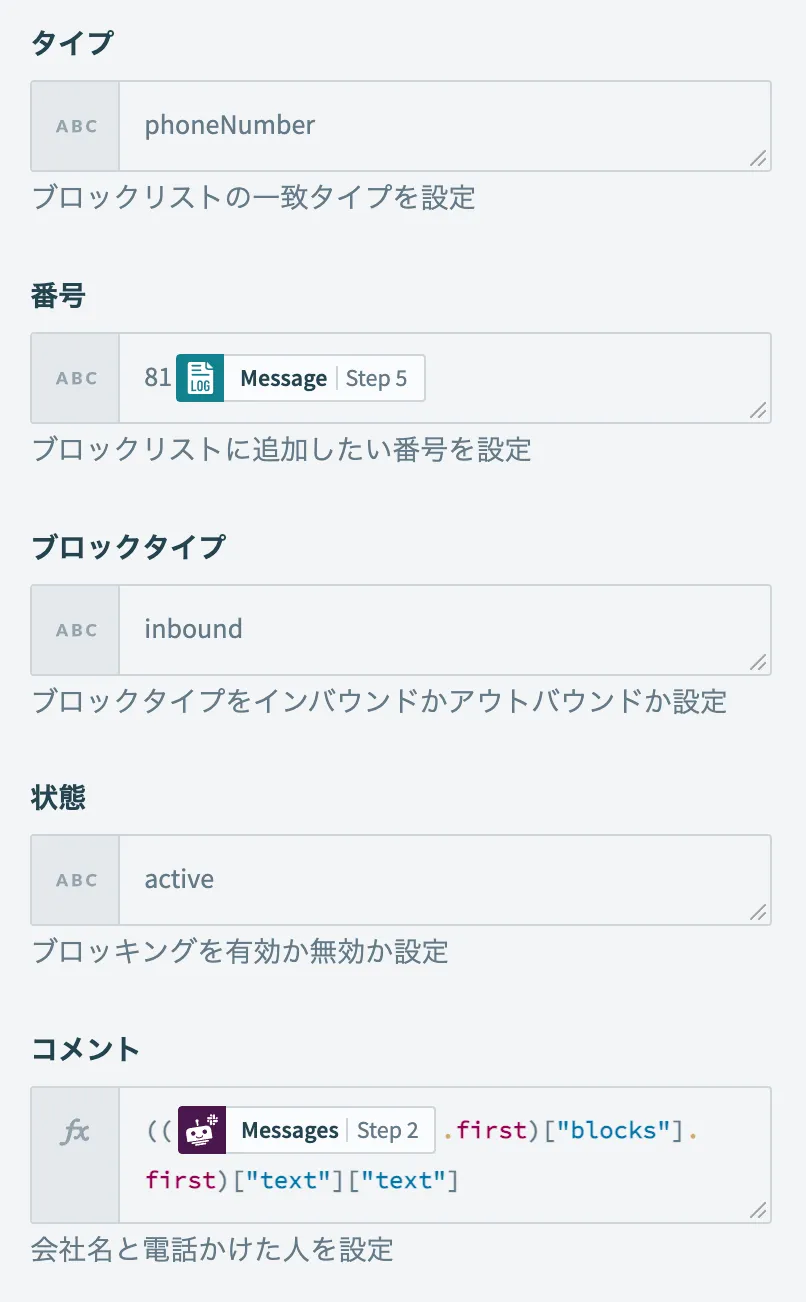This screenshot has height=1302, width=806.
Task: Click the ABC type icon for タイプ field
Action: pos(76,126)
